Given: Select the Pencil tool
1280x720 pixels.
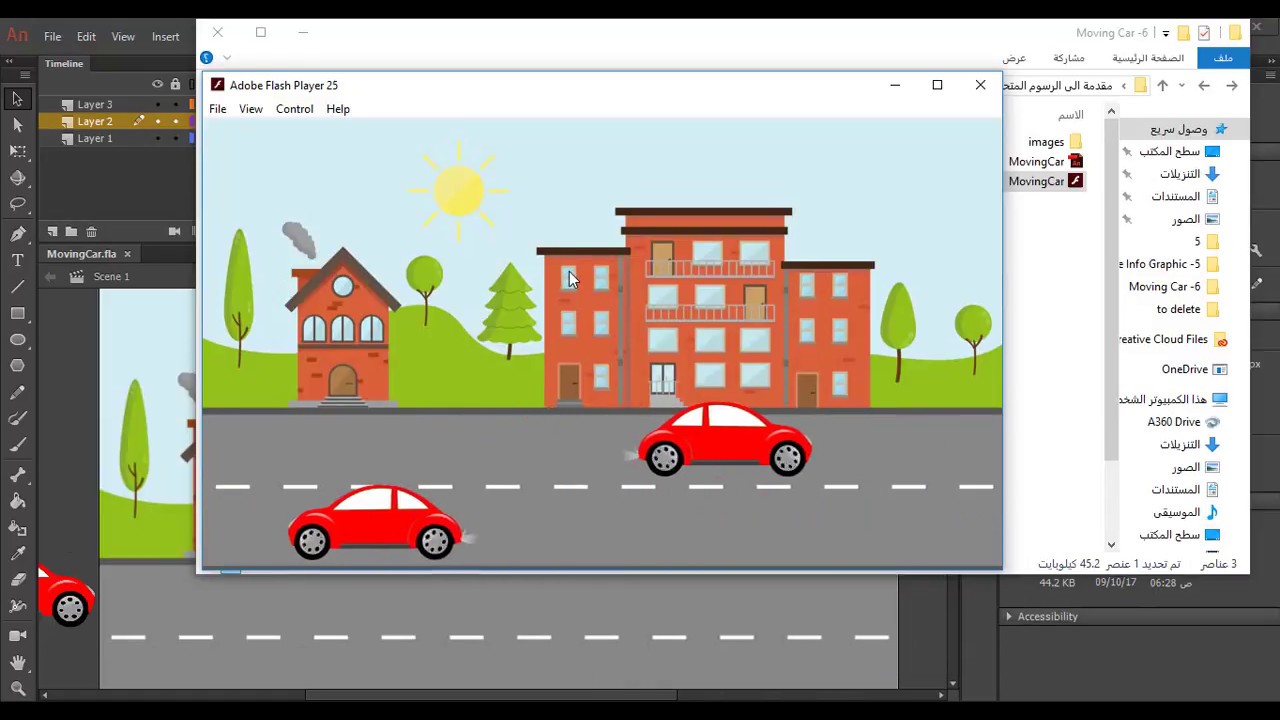Looking at the screenshot, I should point(17,393).
